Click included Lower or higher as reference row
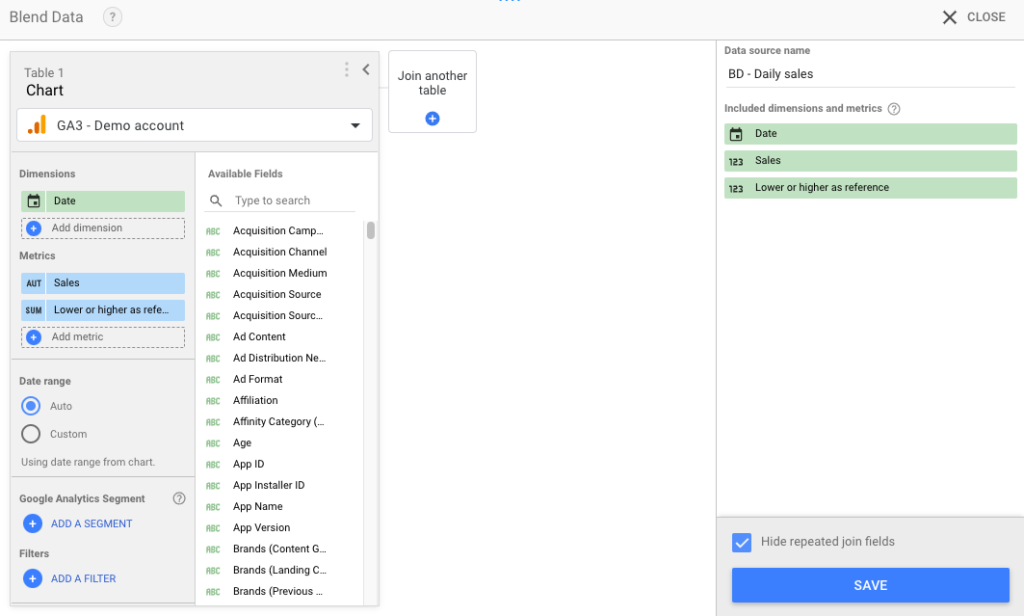 [x=871, y=187]
